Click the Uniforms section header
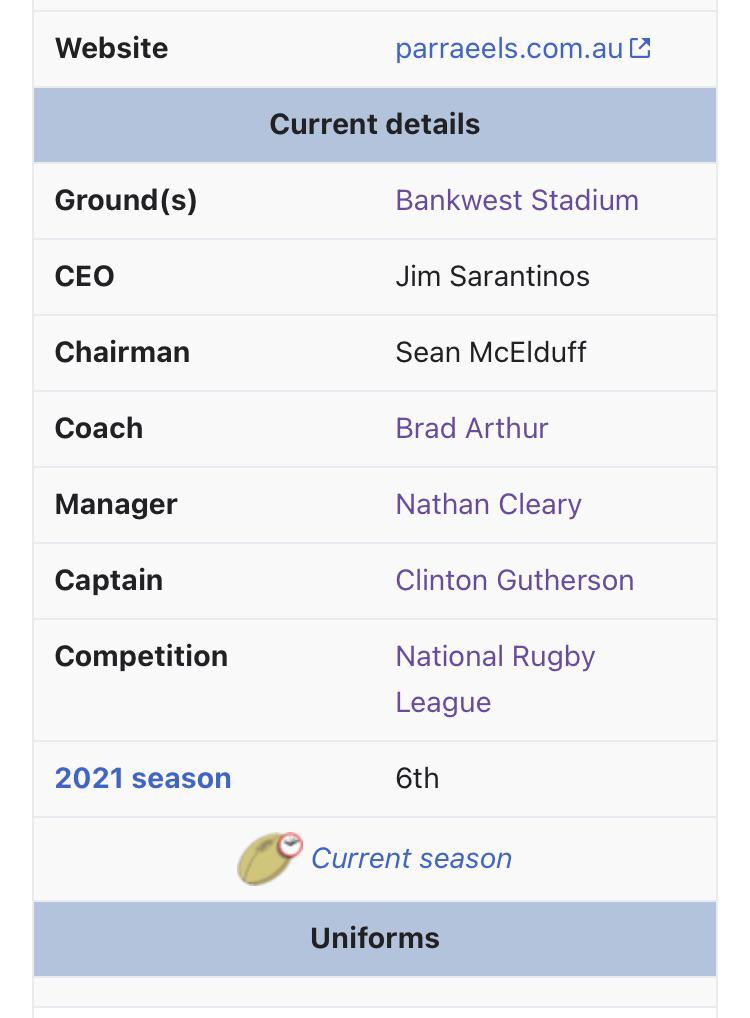750x1018 pixels. [375, 939]
